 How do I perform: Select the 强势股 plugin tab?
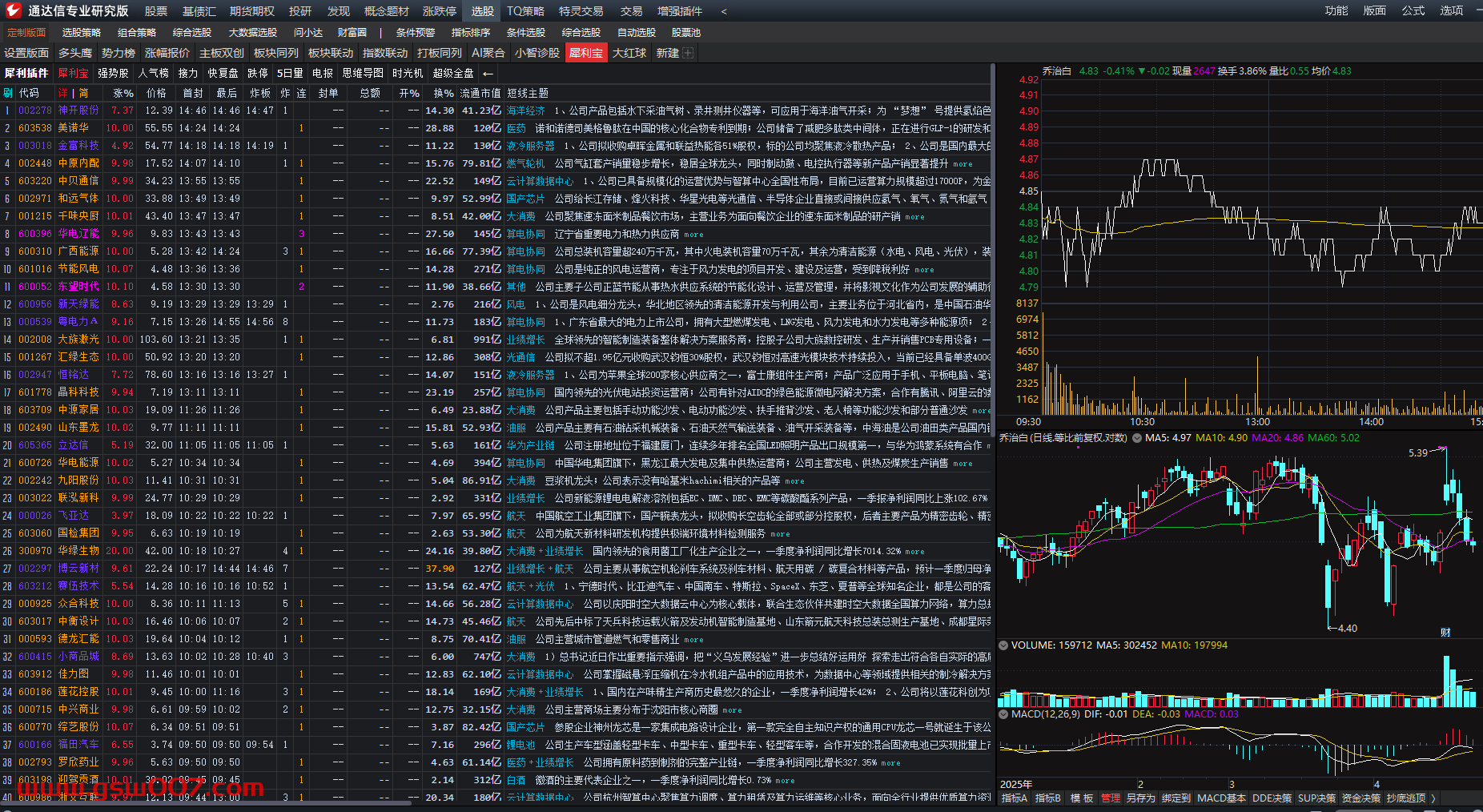pos(113,74)
